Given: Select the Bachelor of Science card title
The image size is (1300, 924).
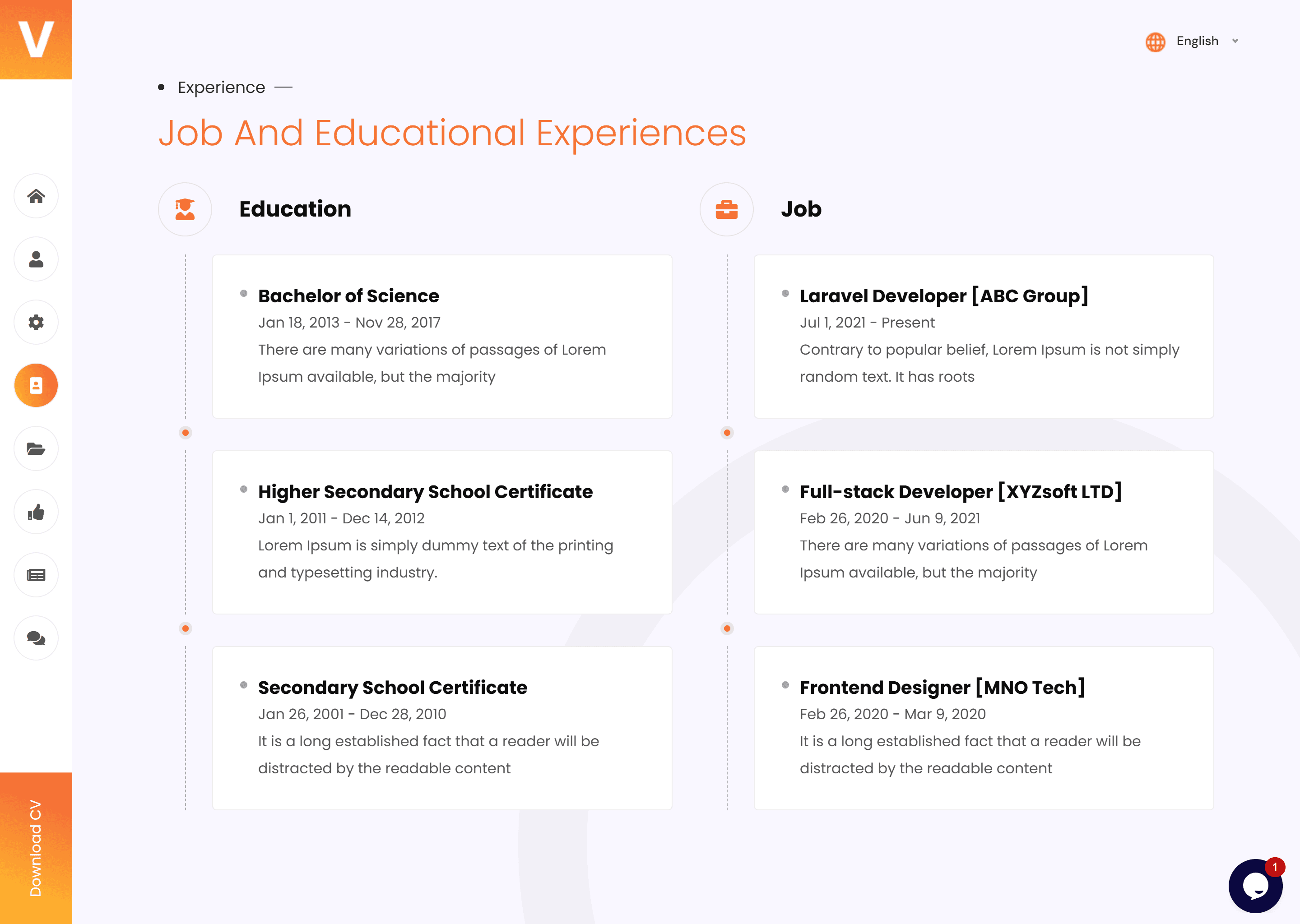Looking at the screenshot, I should pos(348,296).
